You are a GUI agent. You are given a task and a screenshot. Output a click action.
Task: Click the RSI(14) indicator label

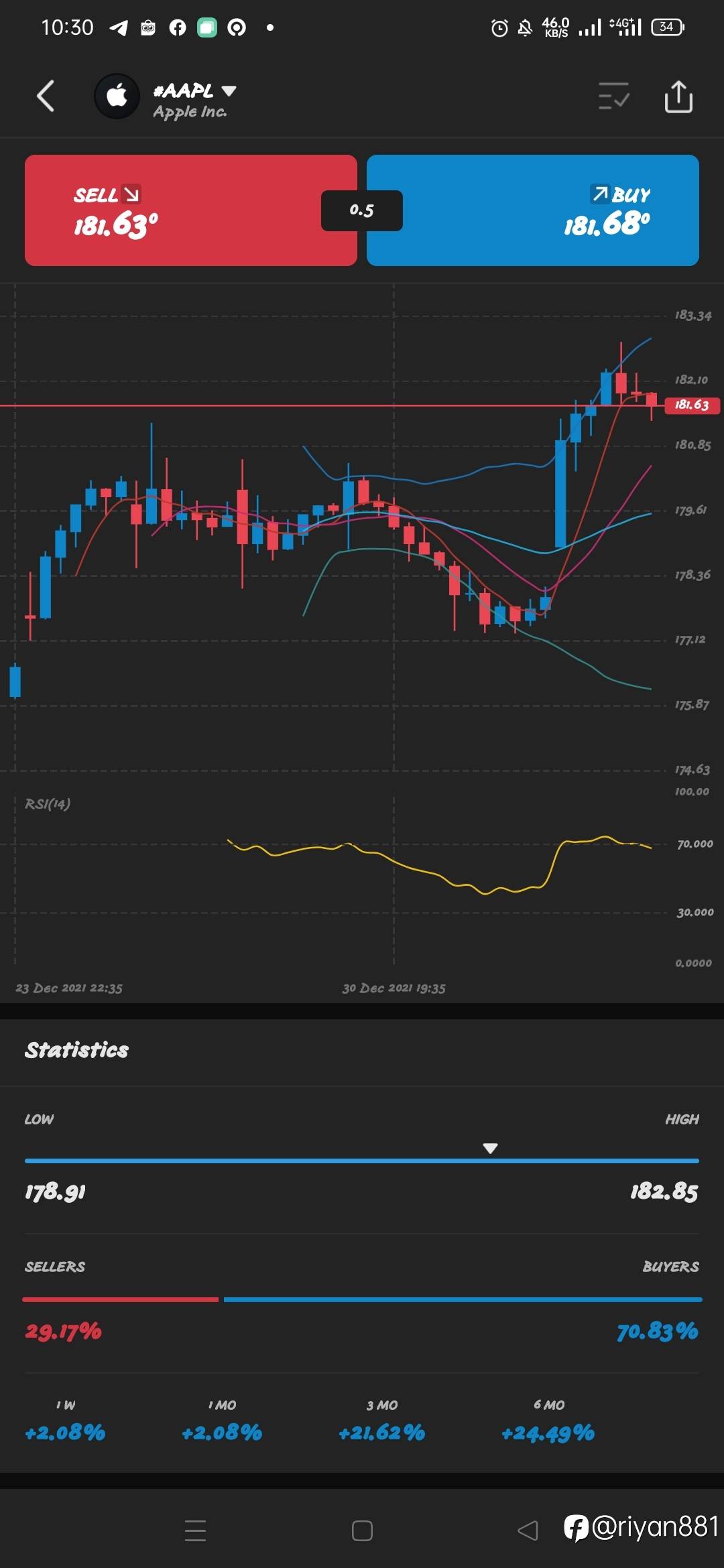tap(48, 803)
